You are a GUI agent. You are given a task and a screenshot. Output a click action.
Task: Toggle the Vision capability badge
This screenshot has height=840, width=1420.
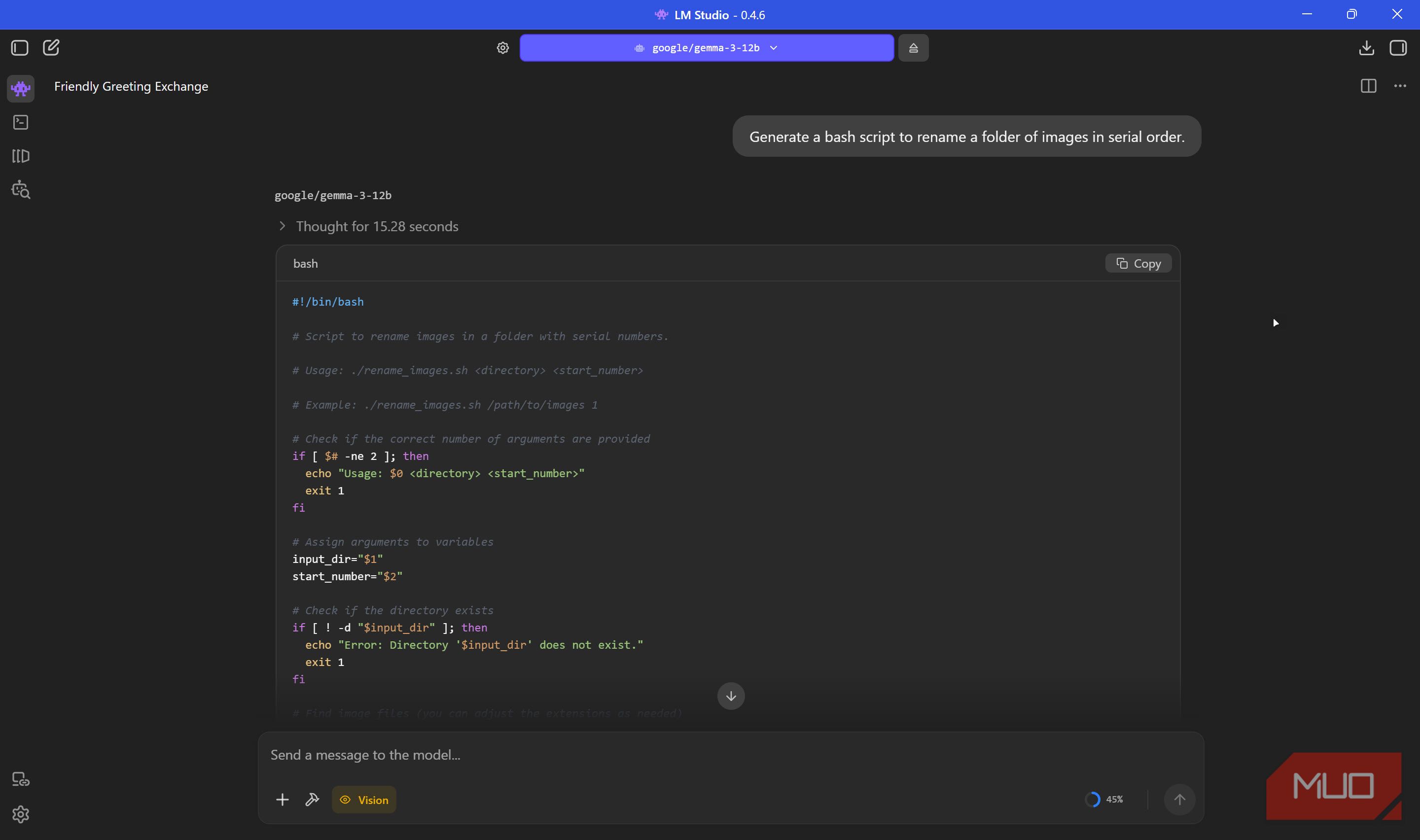pos(364,800)
